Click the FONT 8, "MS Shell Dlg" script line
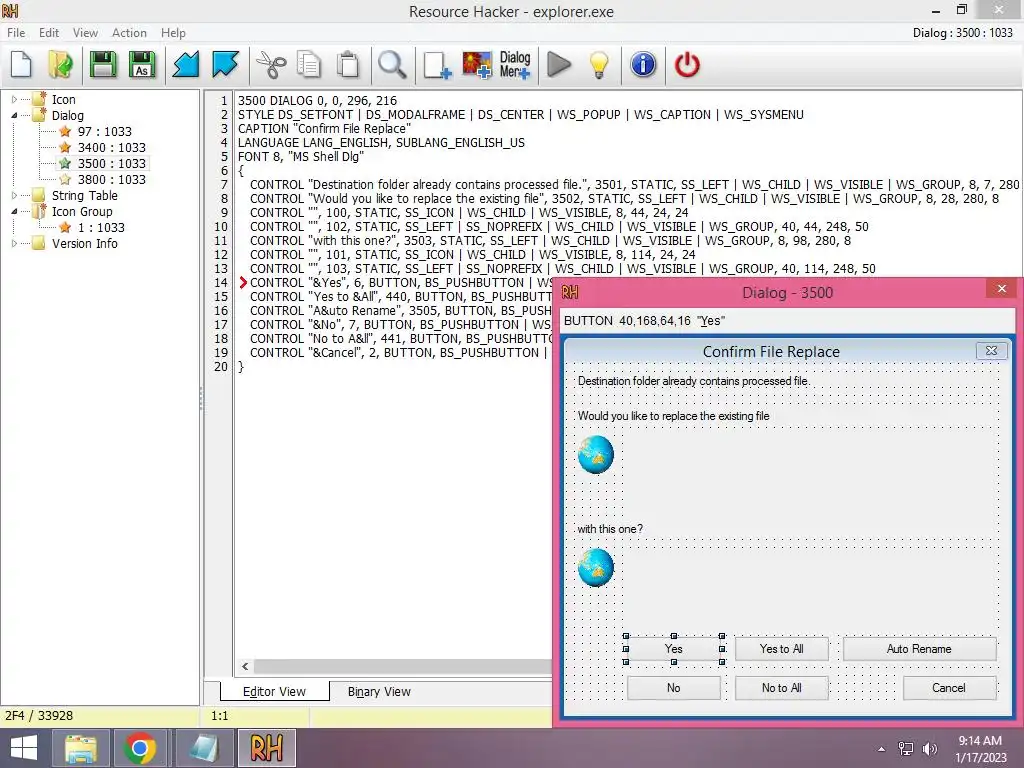Image resolution: width=1024 pixels, height=768 pixels. pyautogui.click(x=300, y=157)
